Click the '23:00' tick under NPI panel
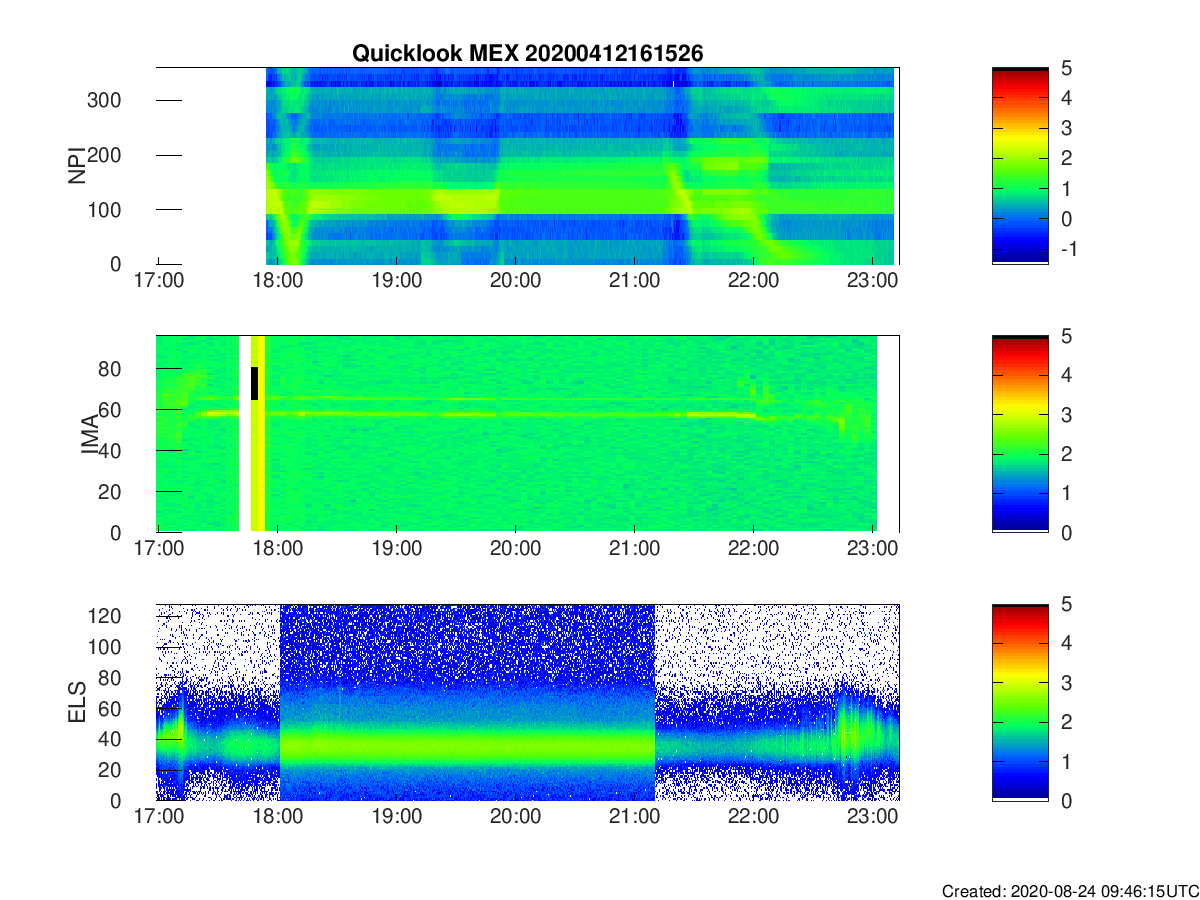The height and width of the screenshot is (900, 1200). 872,281
